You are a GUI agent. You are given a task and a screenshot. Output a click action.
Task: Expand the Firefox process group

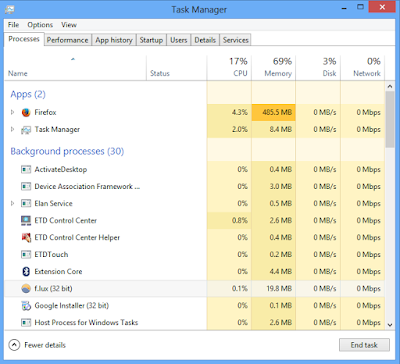(13, 112)
